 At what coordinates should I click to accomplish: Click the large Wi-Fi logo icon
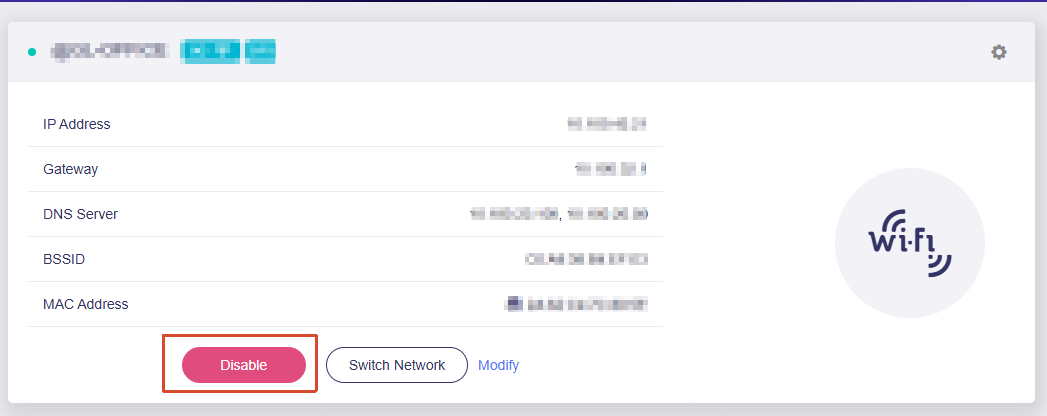(x=909, y=243)
